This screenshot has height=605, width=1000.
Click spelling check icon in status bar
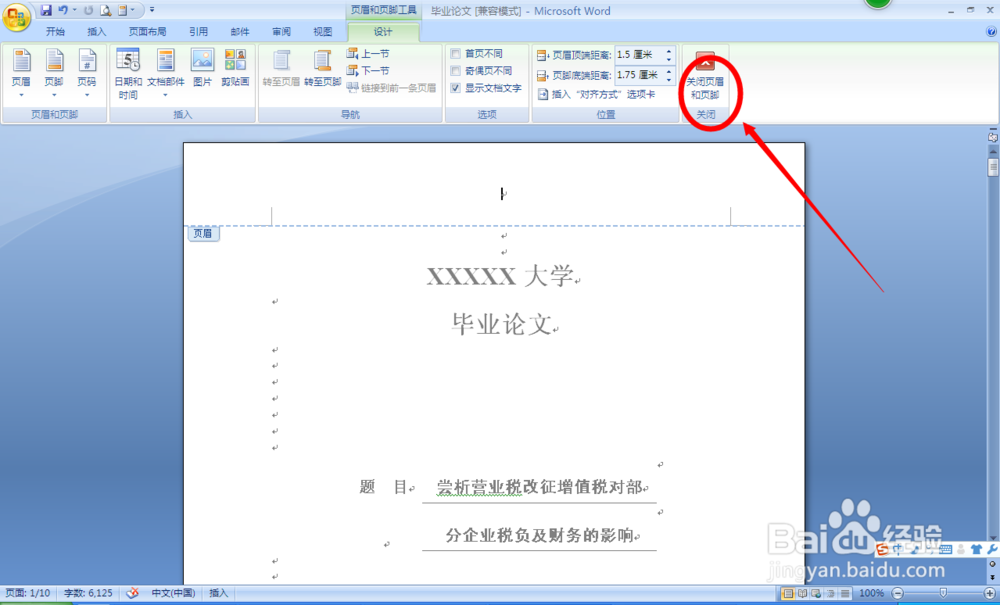pos(132,593)
